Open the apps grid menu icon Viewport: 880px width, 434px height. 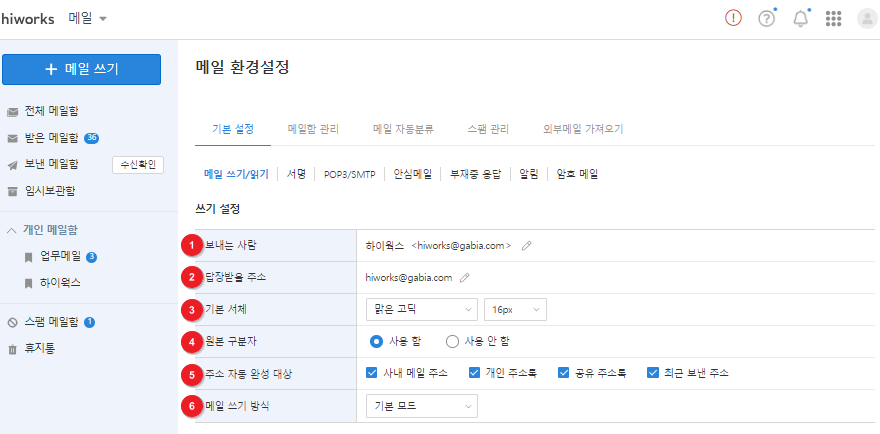(x=833, y=19)
